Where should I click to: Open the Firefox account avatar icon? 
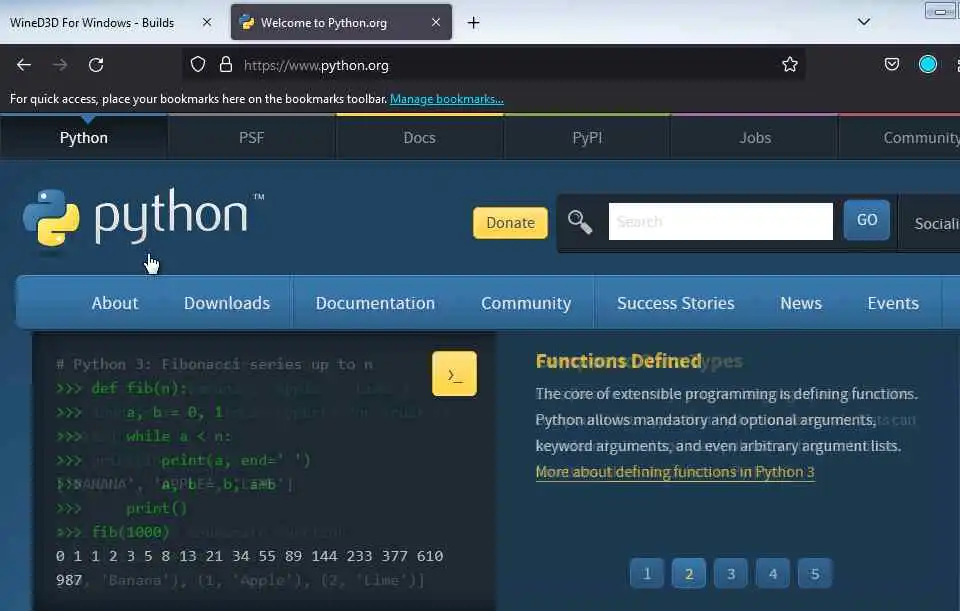coord(928,64)
